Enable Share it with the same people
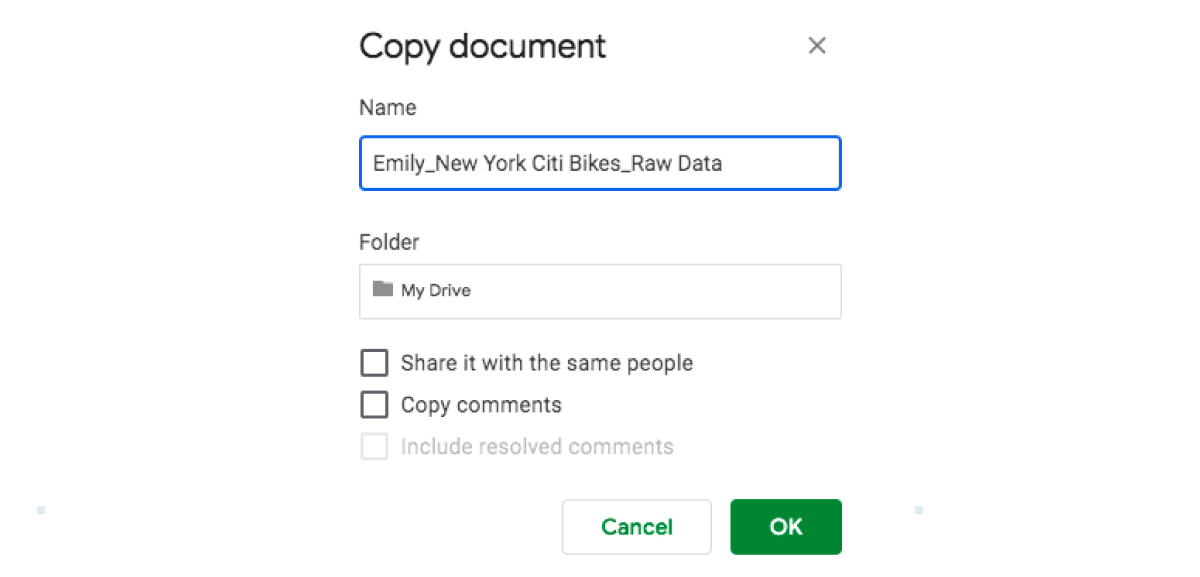 point(374,363)
